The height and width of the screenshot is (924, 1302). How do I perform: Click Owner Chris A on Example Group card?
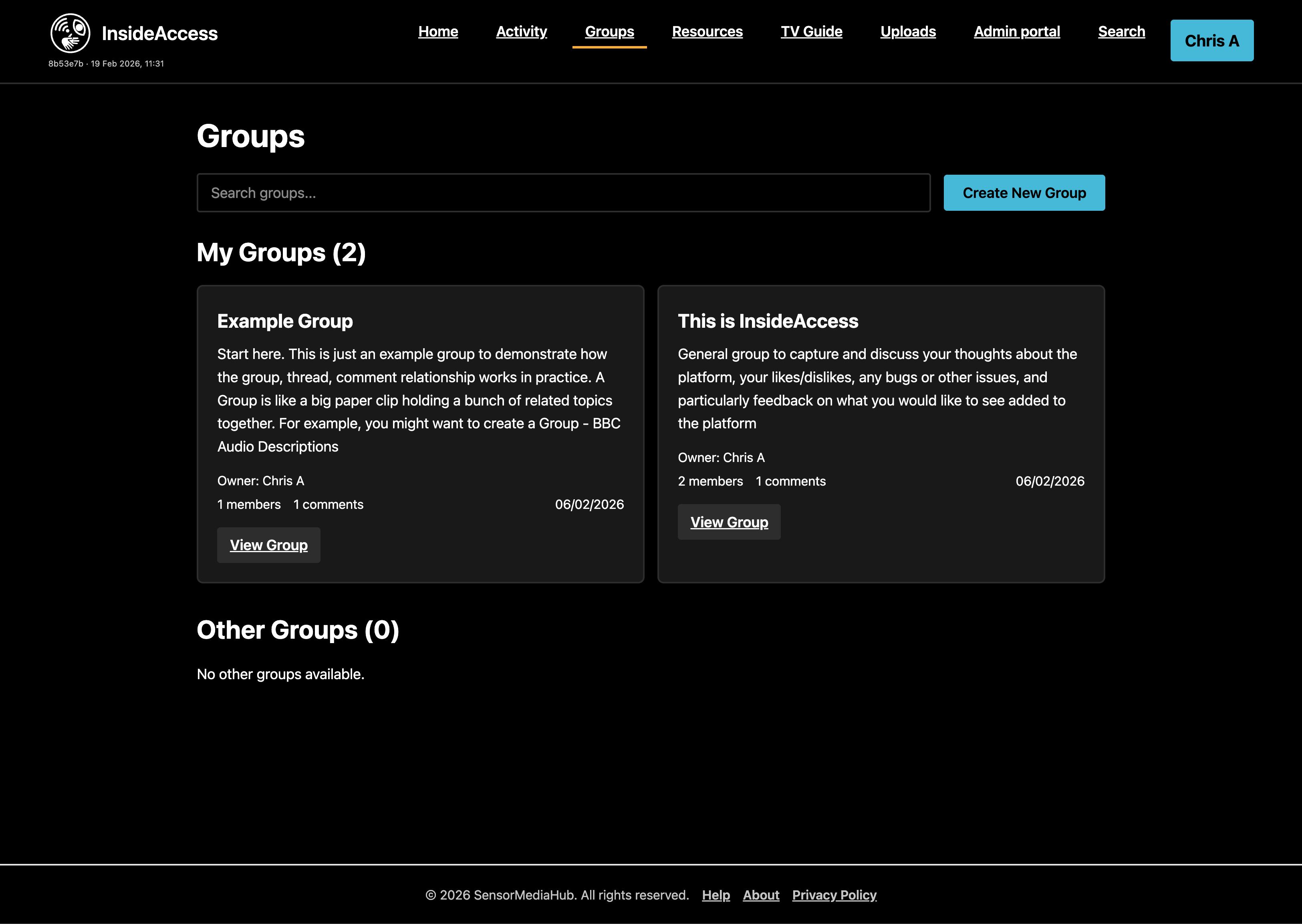point(260,481)
